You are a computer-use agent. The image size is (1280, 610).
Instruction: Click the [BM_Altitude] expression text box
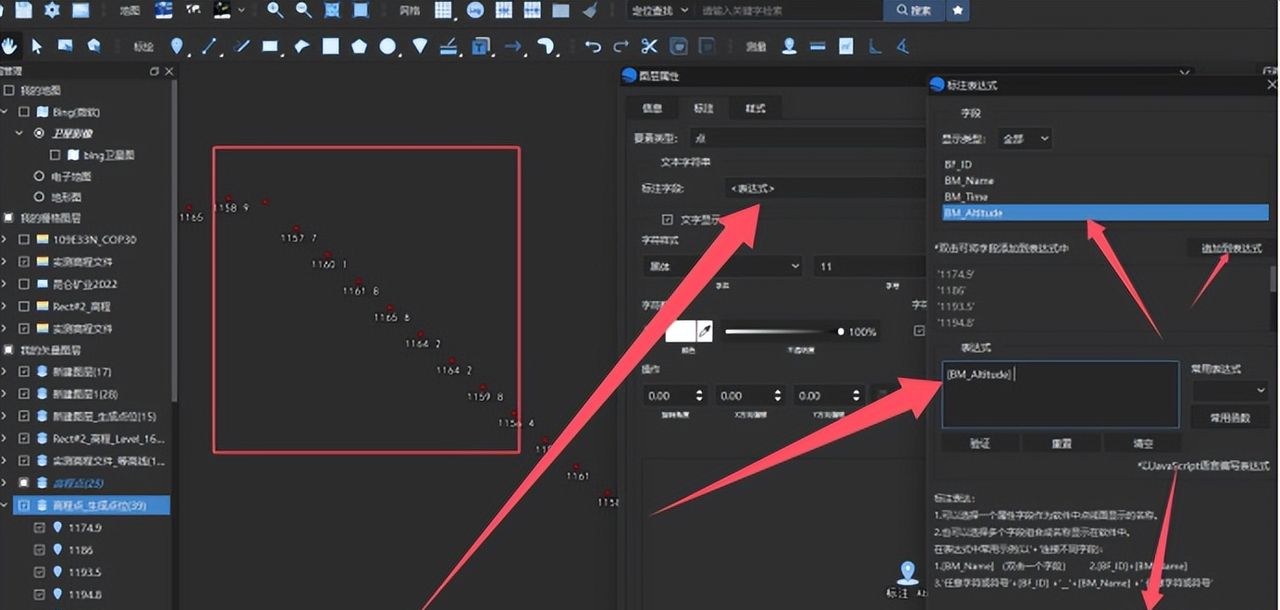coord(1060,395)
